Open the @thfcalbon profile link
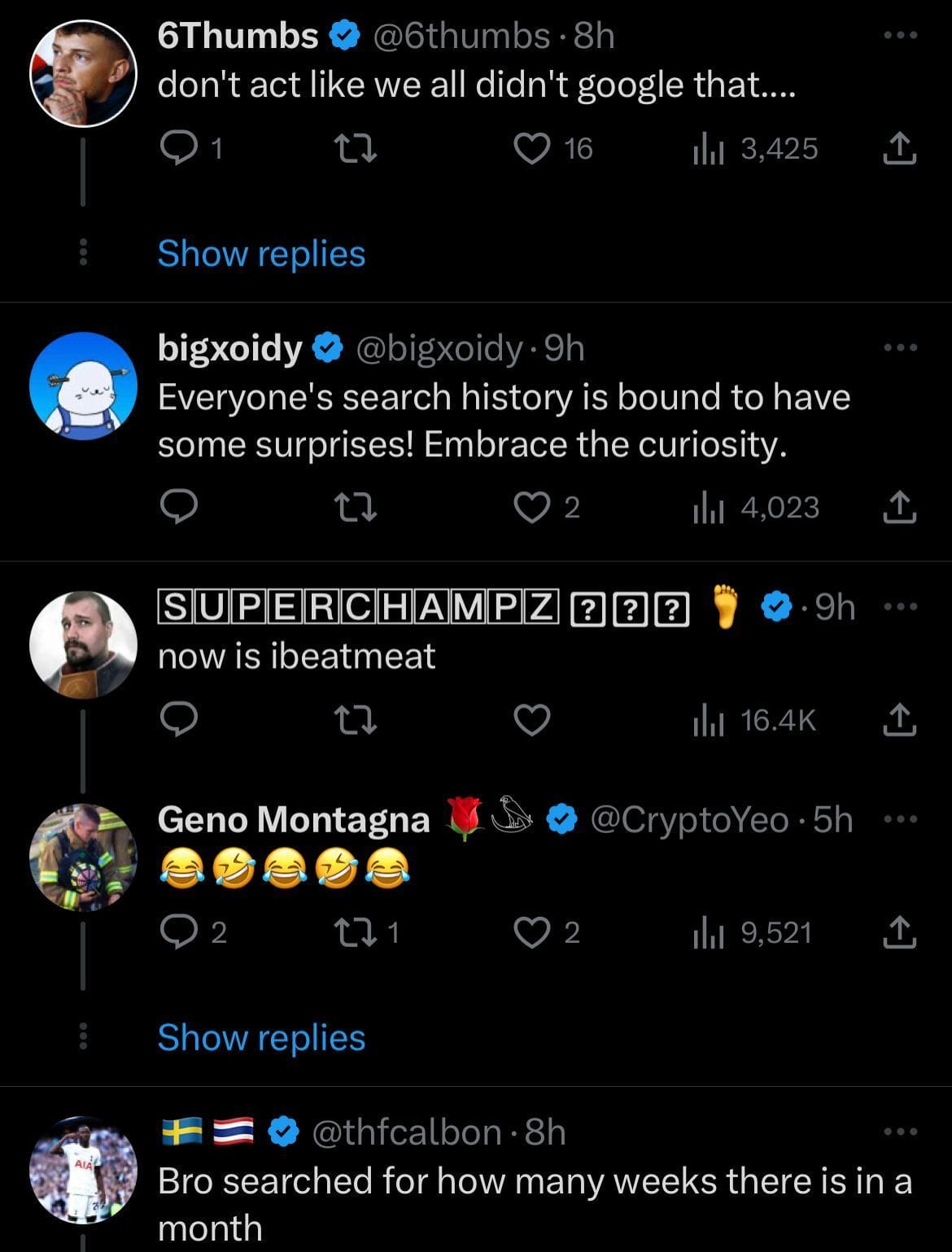The width and height of the screenshot is (952, 1252). (x=407, y=1132)
